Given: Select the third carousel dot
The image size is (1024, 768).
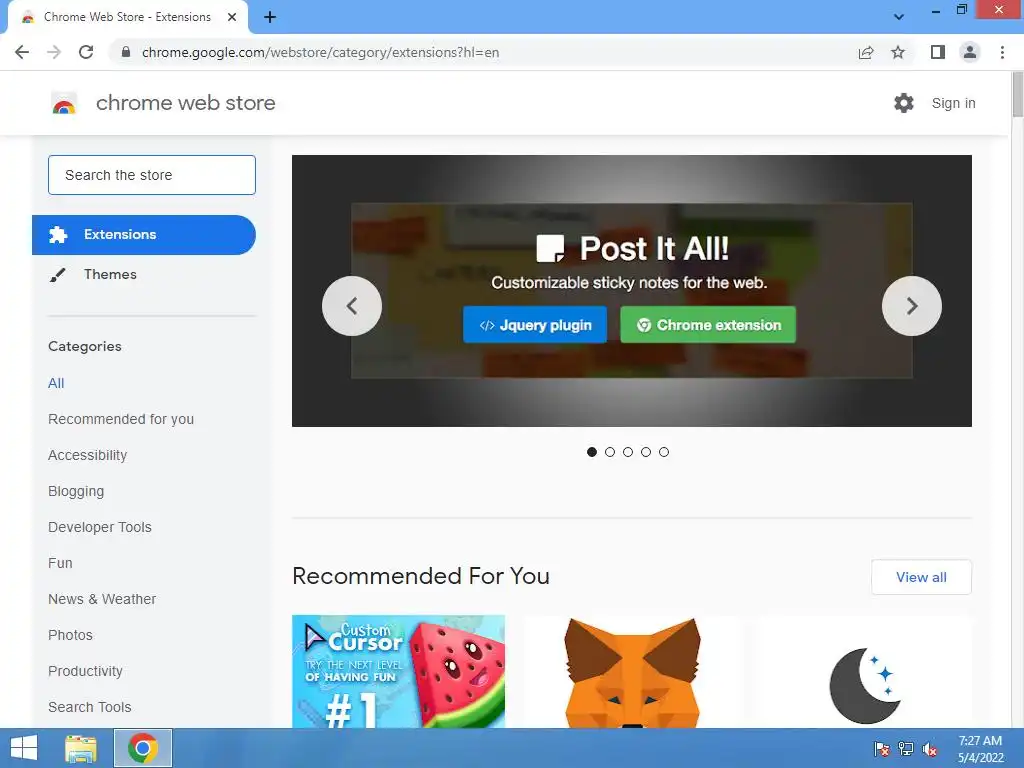Looking at the screenshot, I should (628, 452).
